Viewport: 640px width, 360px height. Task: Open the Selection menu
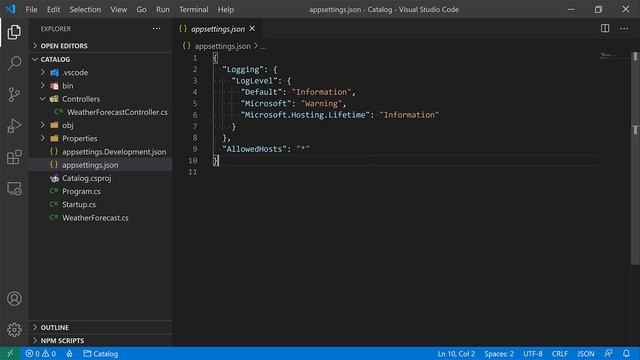(85, 9)
